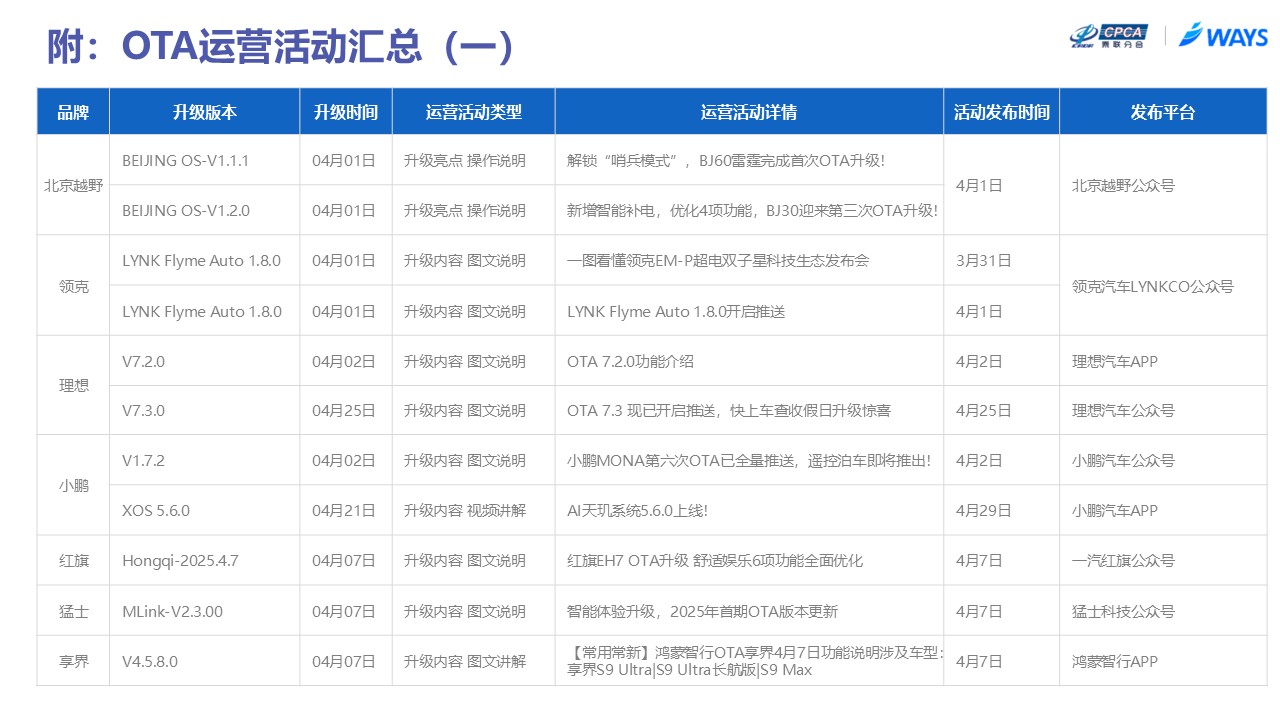Click version BEIJING OS-V1.2.0
Screen dimensions: 1280x720
[x=186, y=210]
